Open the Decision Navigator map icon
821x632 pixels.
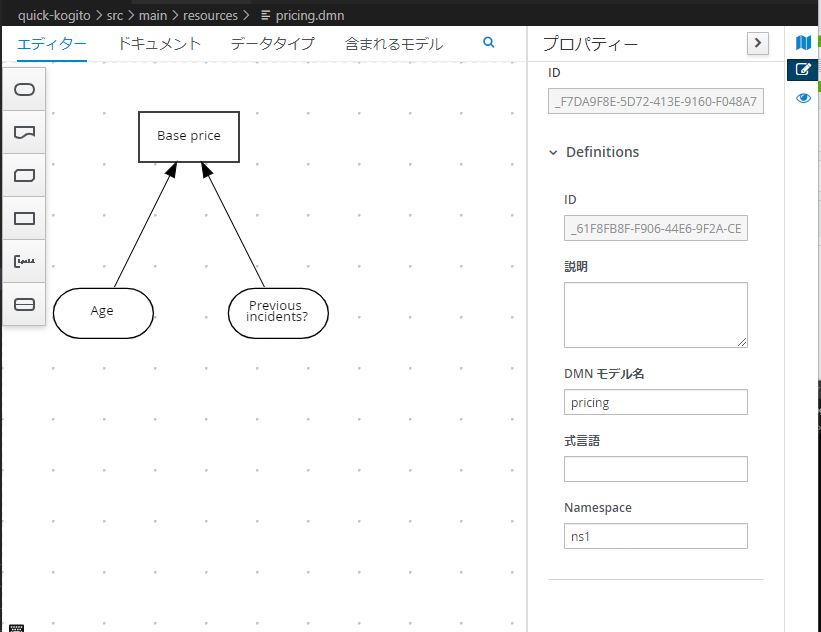pos(803,42)
